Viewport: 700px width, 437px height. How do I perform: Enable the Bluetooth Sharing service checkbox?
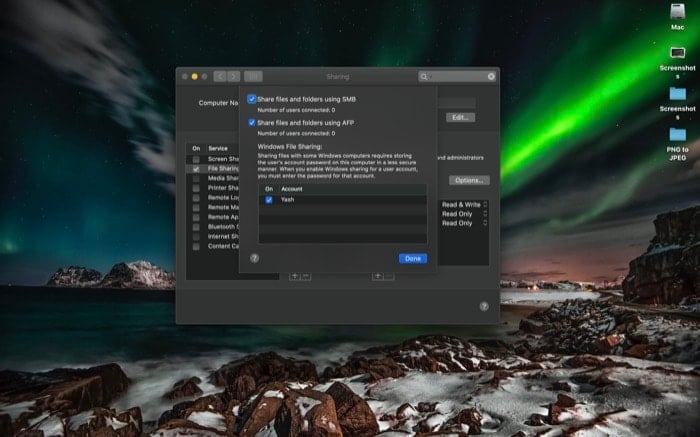point(196,227)
